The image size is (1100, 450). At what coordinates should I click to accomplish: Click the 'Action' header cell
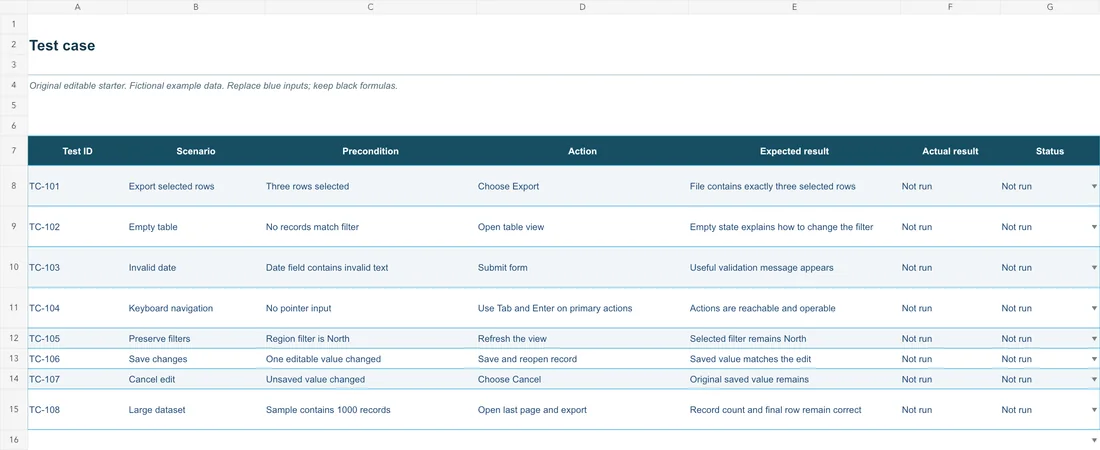point(582,151)
